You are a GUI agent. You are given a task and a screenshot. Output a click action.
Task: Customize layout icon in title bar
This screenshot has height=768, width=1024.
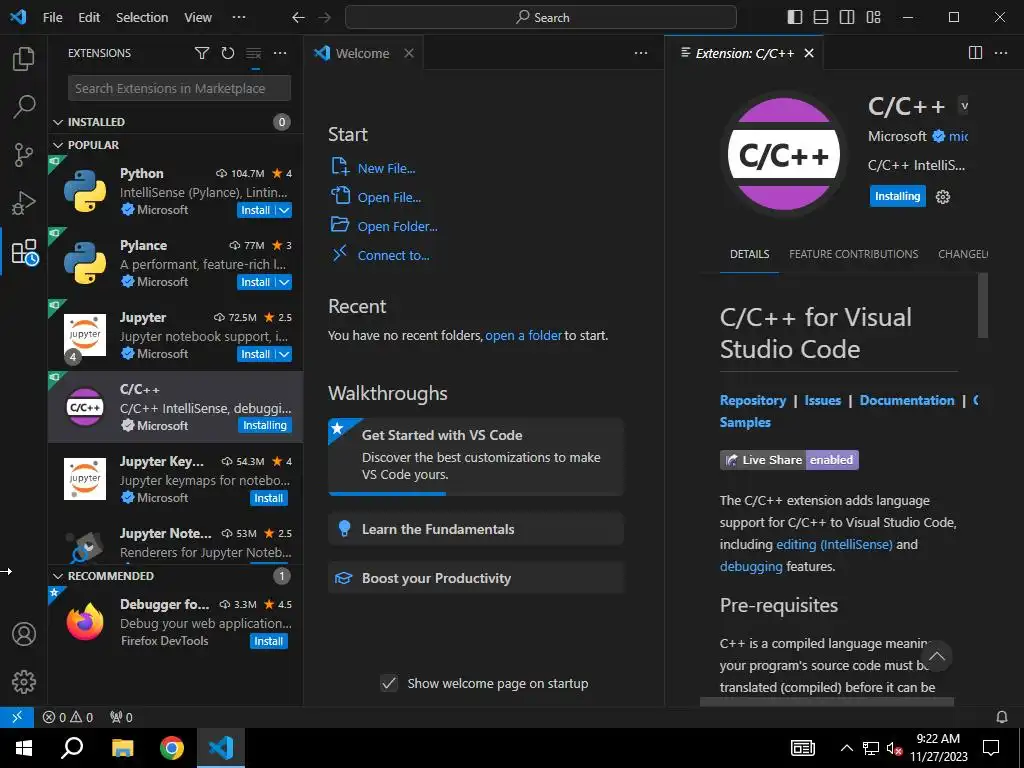pos(873,17)
